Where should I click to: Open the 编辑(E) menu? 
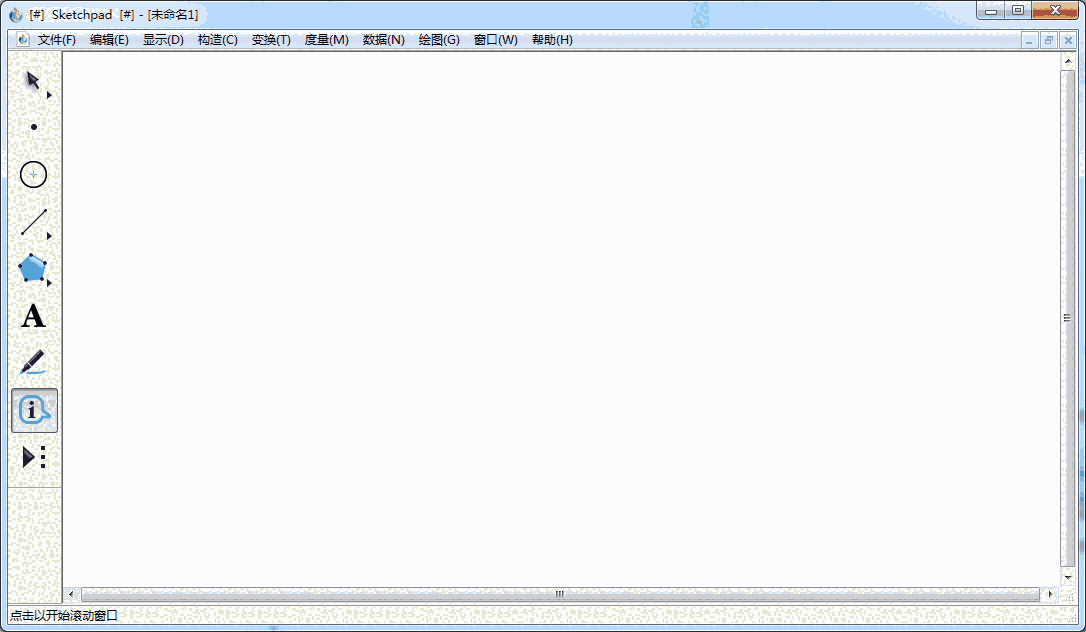click(x=109, y=40)
